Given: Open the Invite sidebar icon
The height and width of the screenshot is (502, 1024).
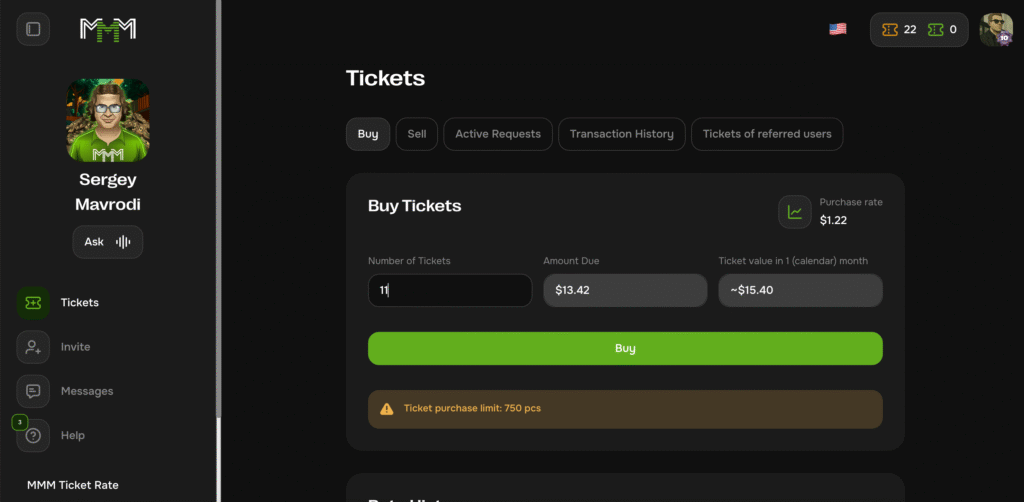Looking at the screenshot, I should point(33,347).
